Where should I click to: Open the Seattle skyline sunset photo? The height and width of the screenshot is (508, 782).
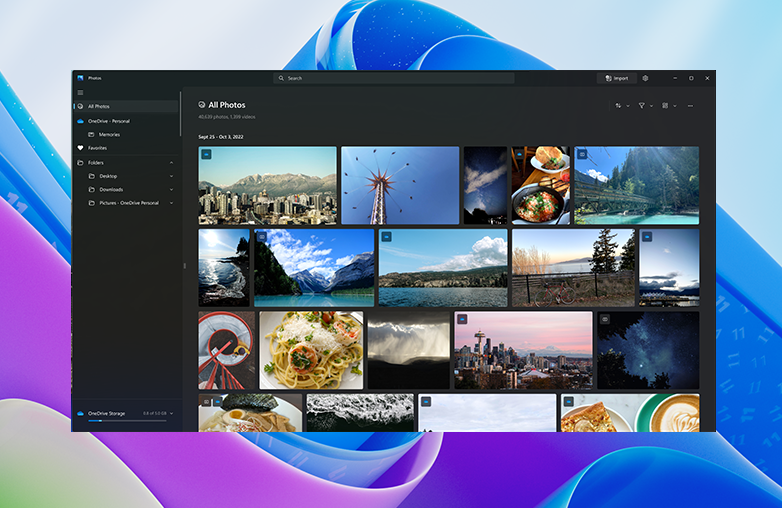(523, 350)
